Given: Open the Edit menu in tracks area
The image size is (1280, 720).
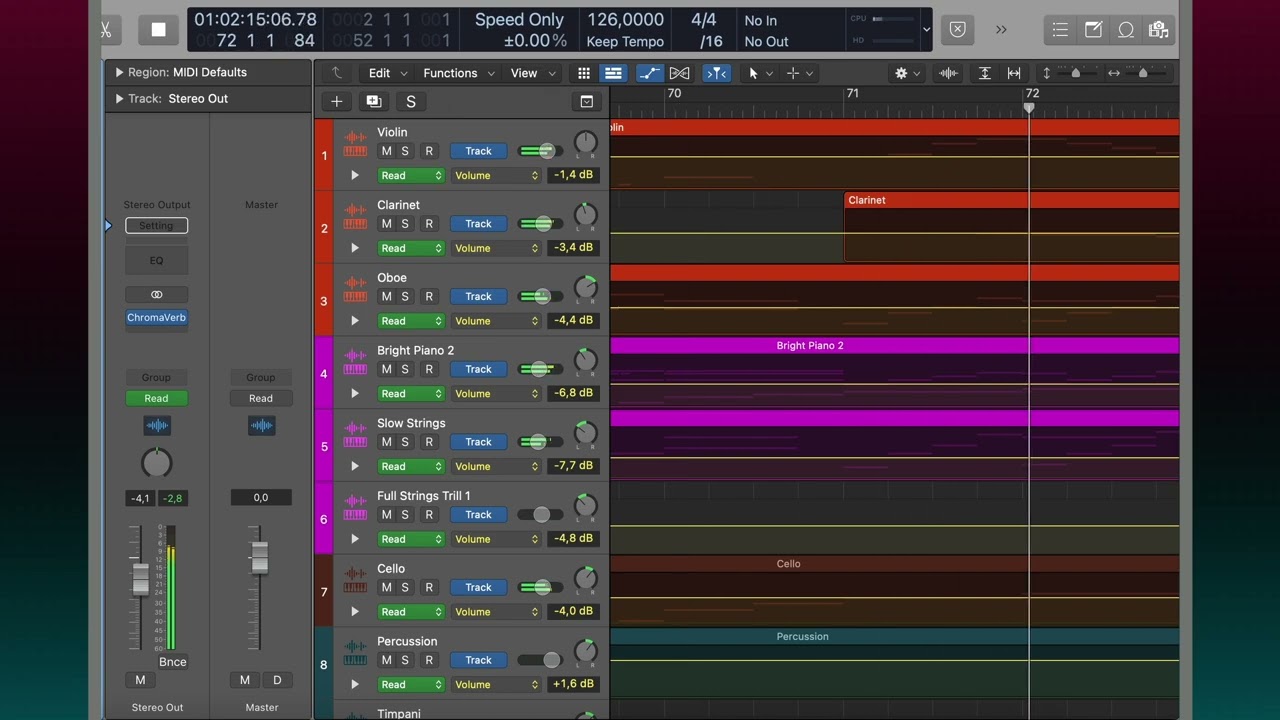Looking at the screenshot, I should (x=387, y=73).
